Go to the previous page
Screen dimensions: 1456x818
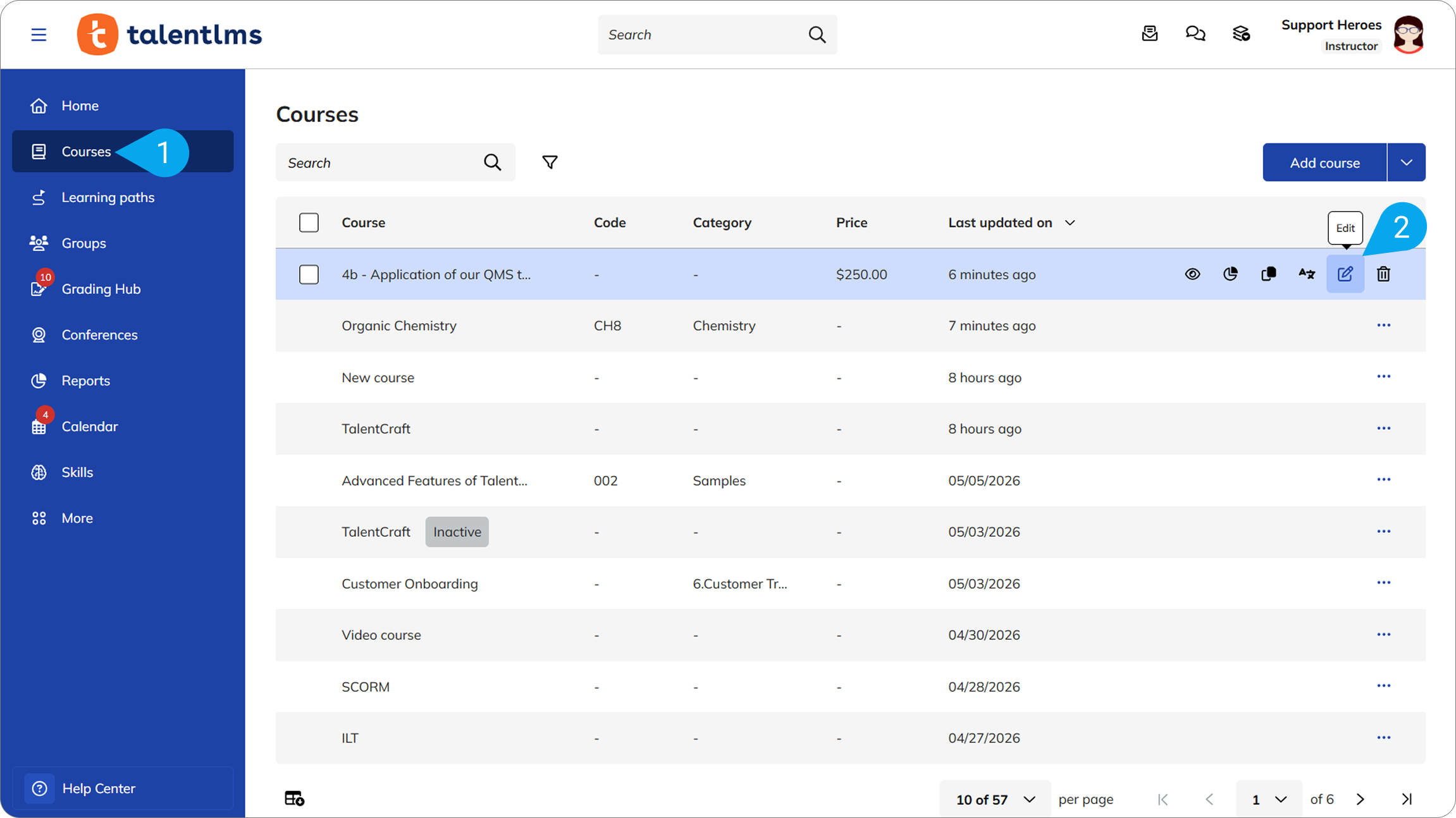point(1209,799)
